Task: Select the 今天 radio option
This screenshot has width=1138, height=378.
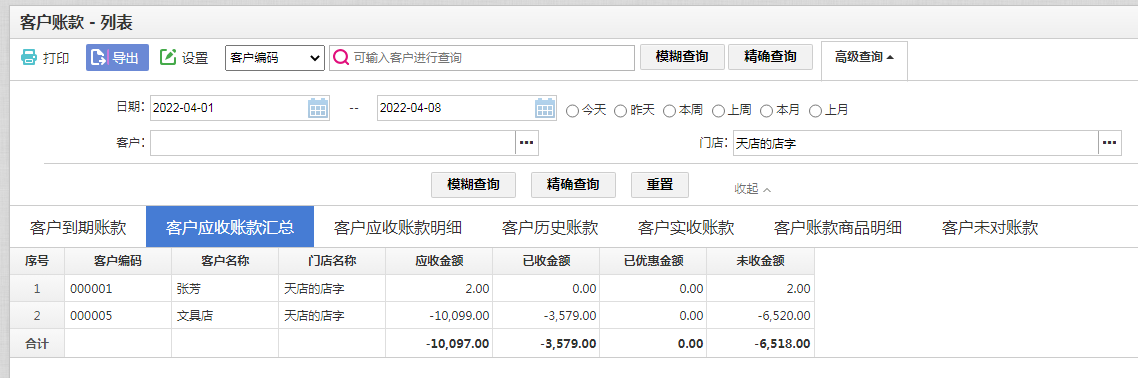Action: click(572, 111)
